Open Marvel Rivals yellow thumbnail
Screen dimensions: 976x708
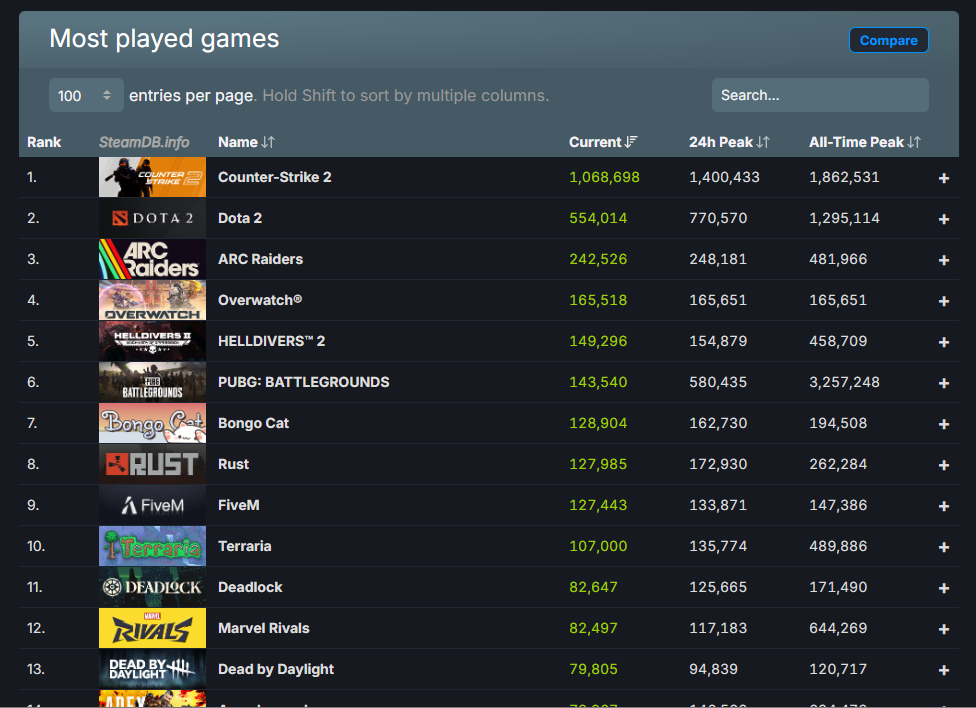click(x=152, y=628)
